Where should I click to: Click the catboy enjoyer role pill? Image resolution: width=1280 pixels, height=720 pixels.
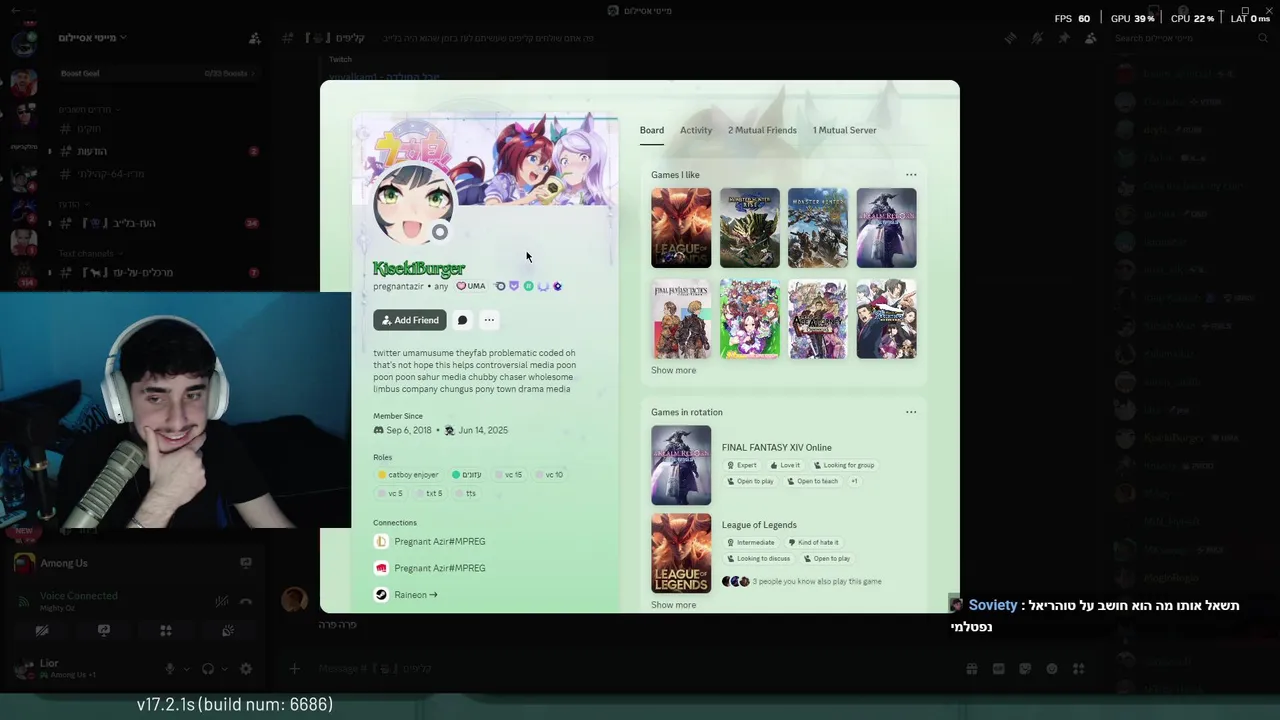(x=408, y=475)
